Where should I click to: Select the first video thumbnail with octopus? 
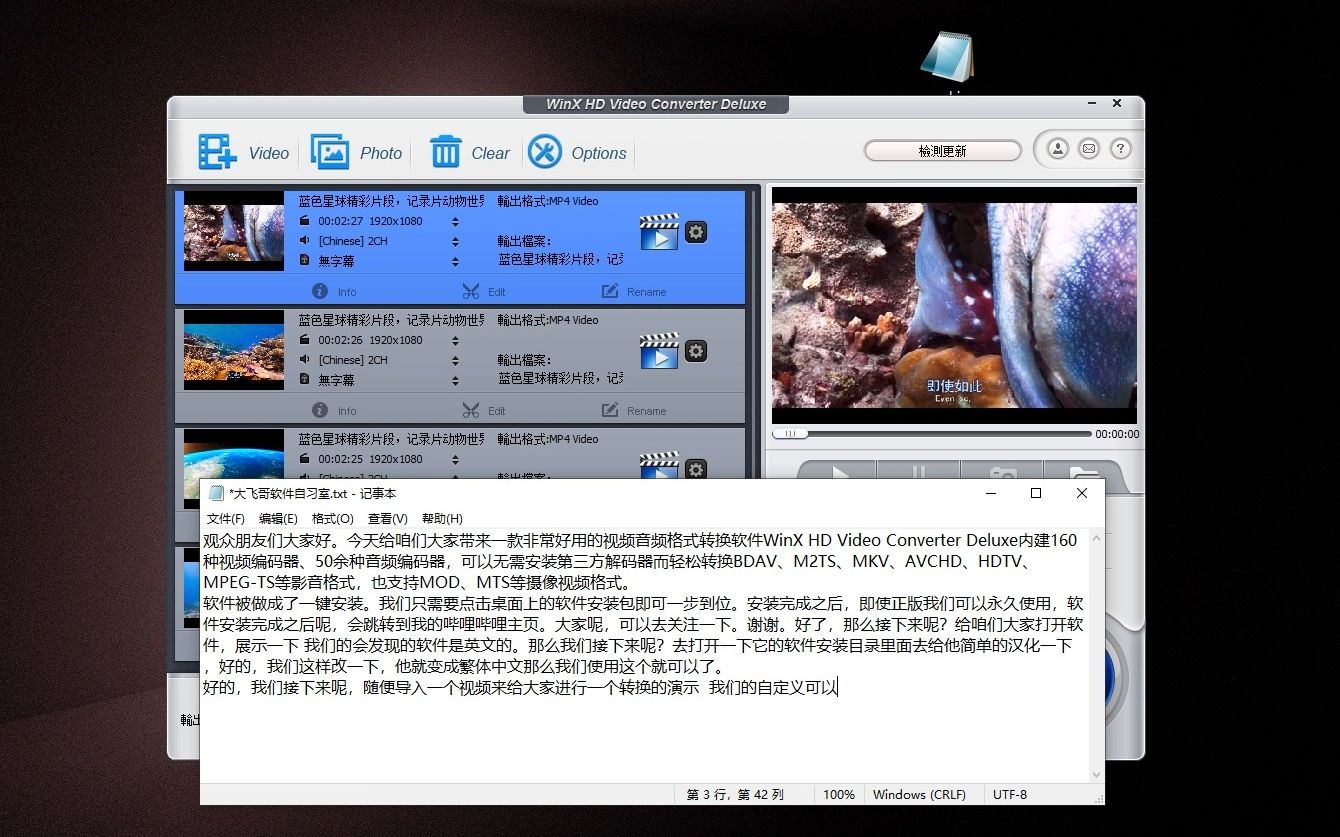coord(234,231)
